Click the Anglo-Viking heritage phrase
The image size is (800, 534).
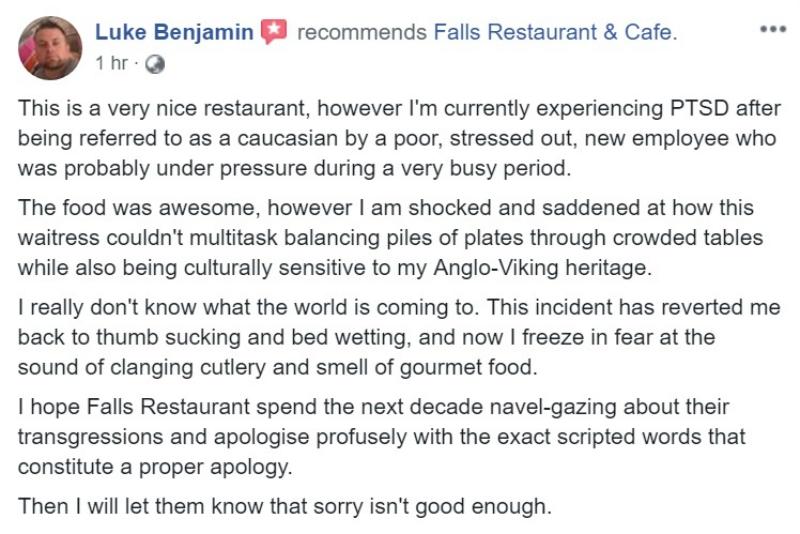pyautogui.click(x=542, y=268)
